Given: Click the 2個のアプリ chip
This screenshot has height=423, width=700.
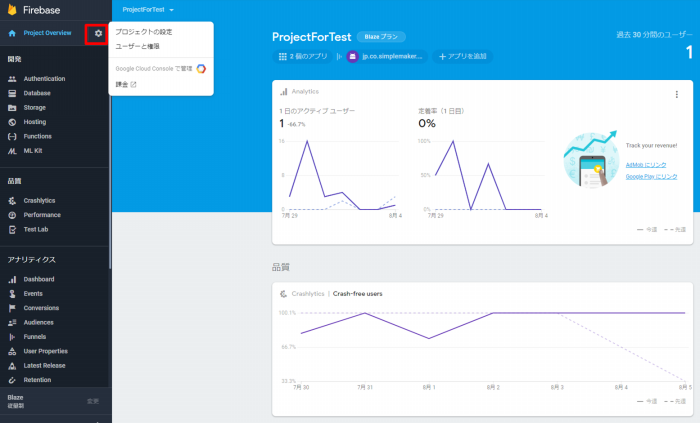Looking at the screenshot, I should (303, 57).
